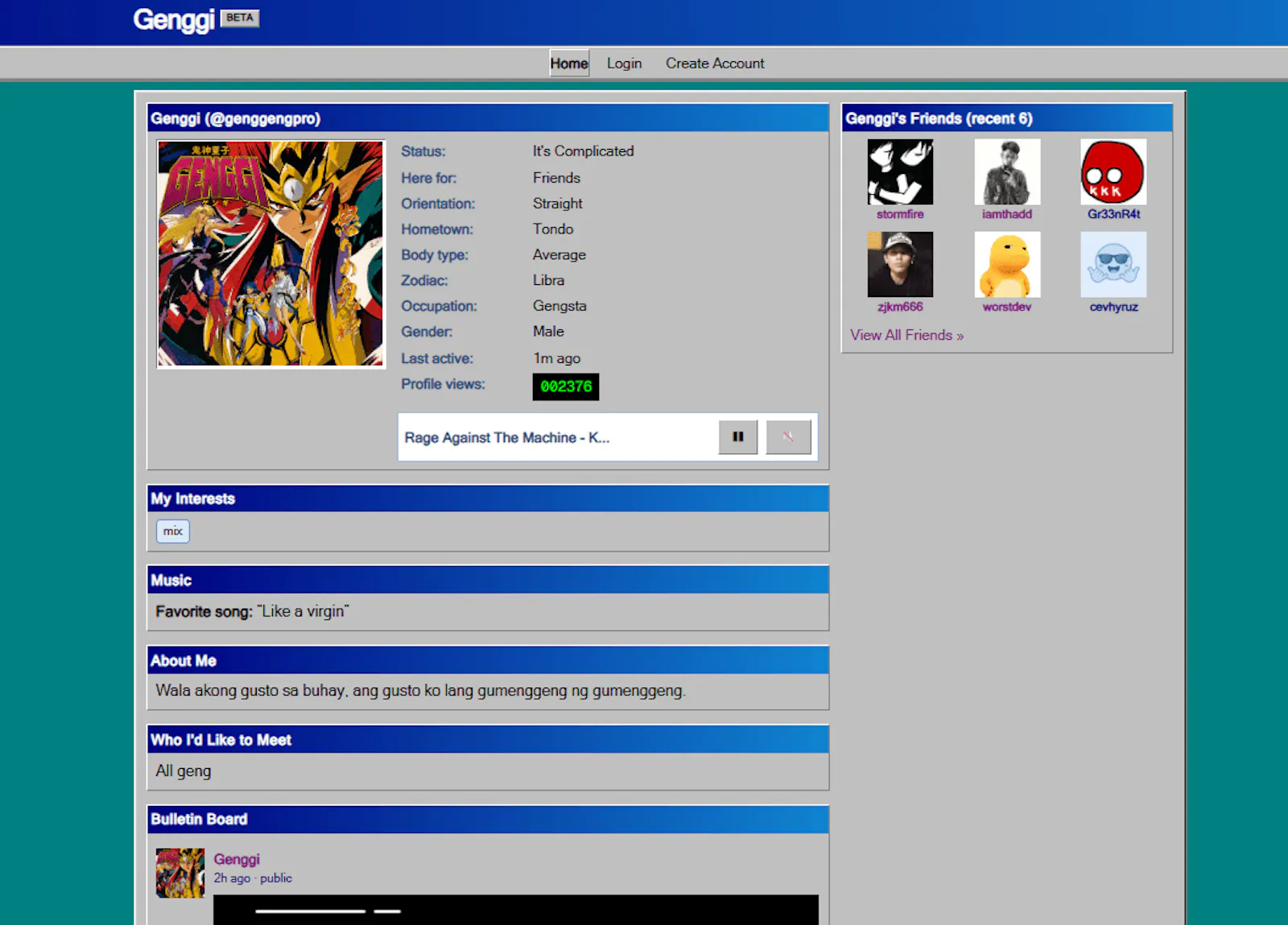Open Genggi's name on the bulletin post

(237, 859)
